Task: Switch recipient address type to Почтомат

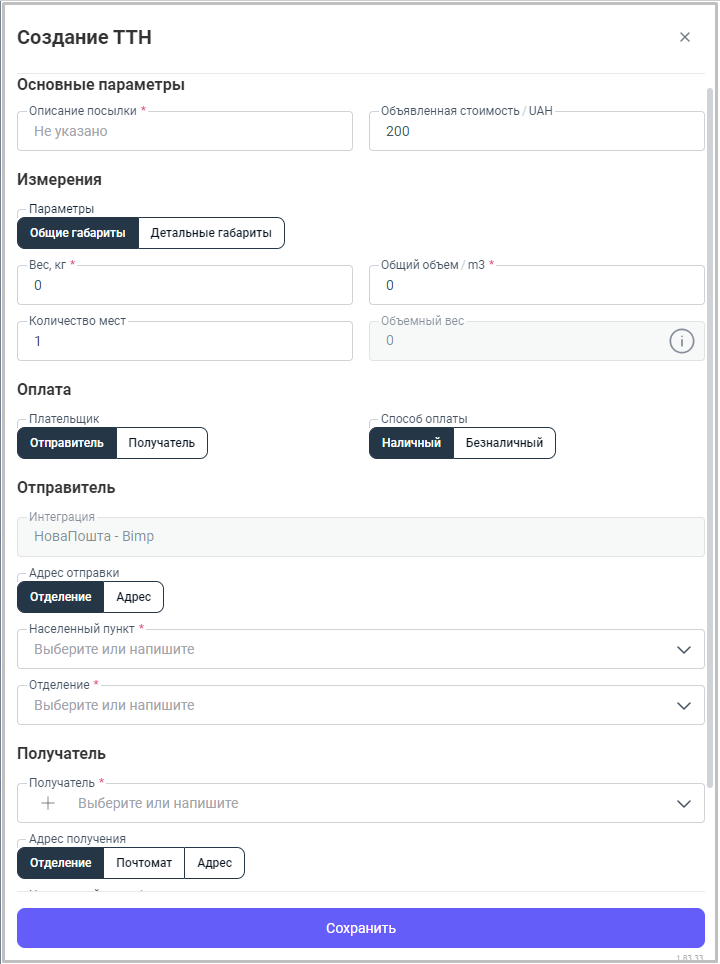Action: pyautogui.click(x=144, y=863)
